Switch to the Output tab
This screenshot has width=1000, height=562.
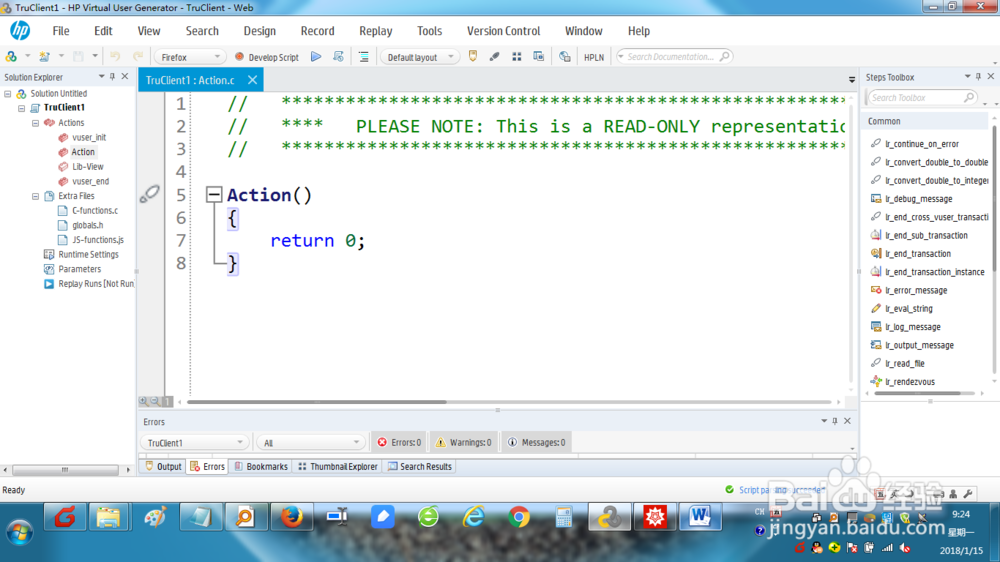pos(163,466)
